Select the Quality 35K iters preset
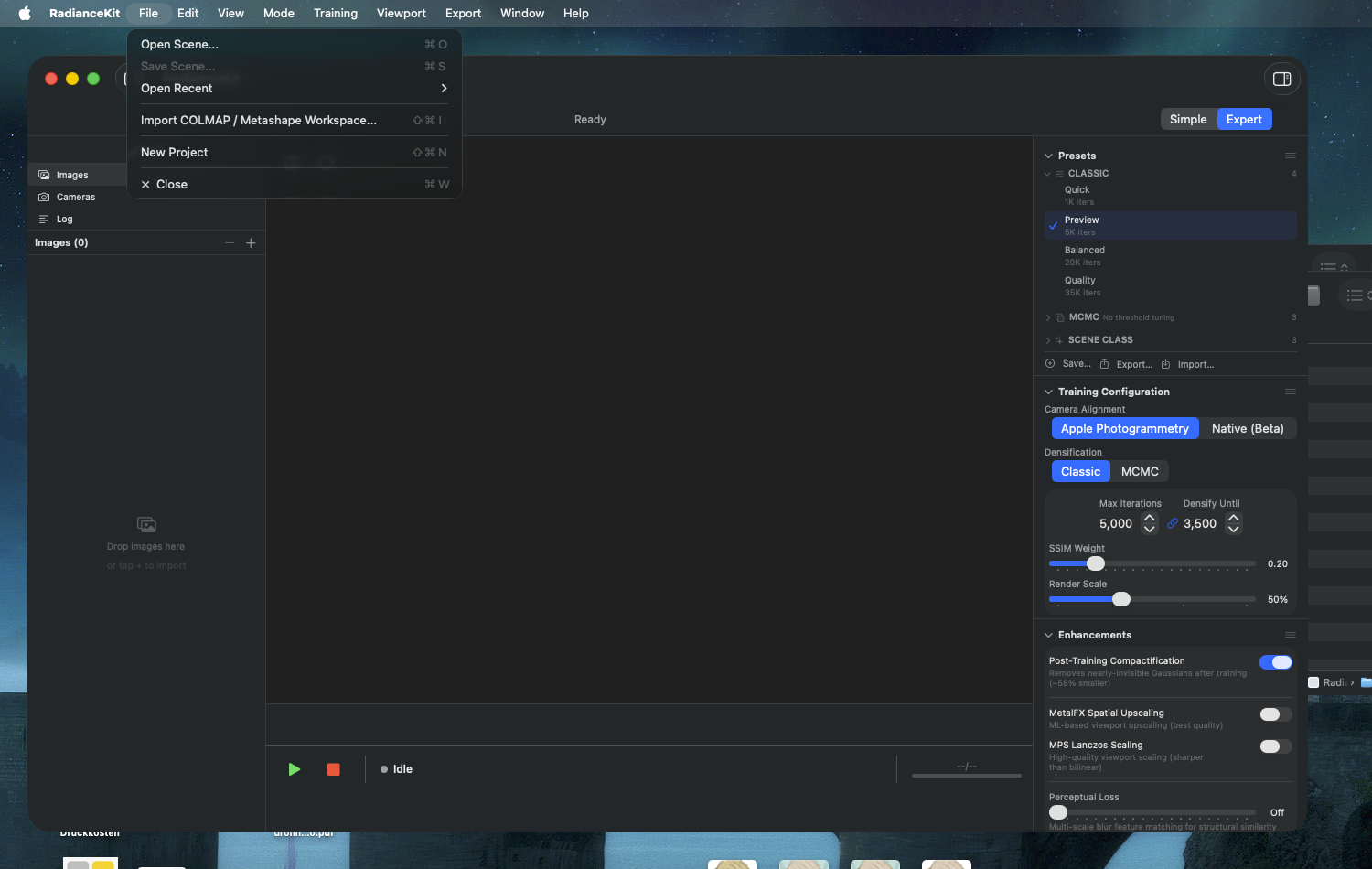Viewport: 1372px width, 869px height. tap(1171, 286)
